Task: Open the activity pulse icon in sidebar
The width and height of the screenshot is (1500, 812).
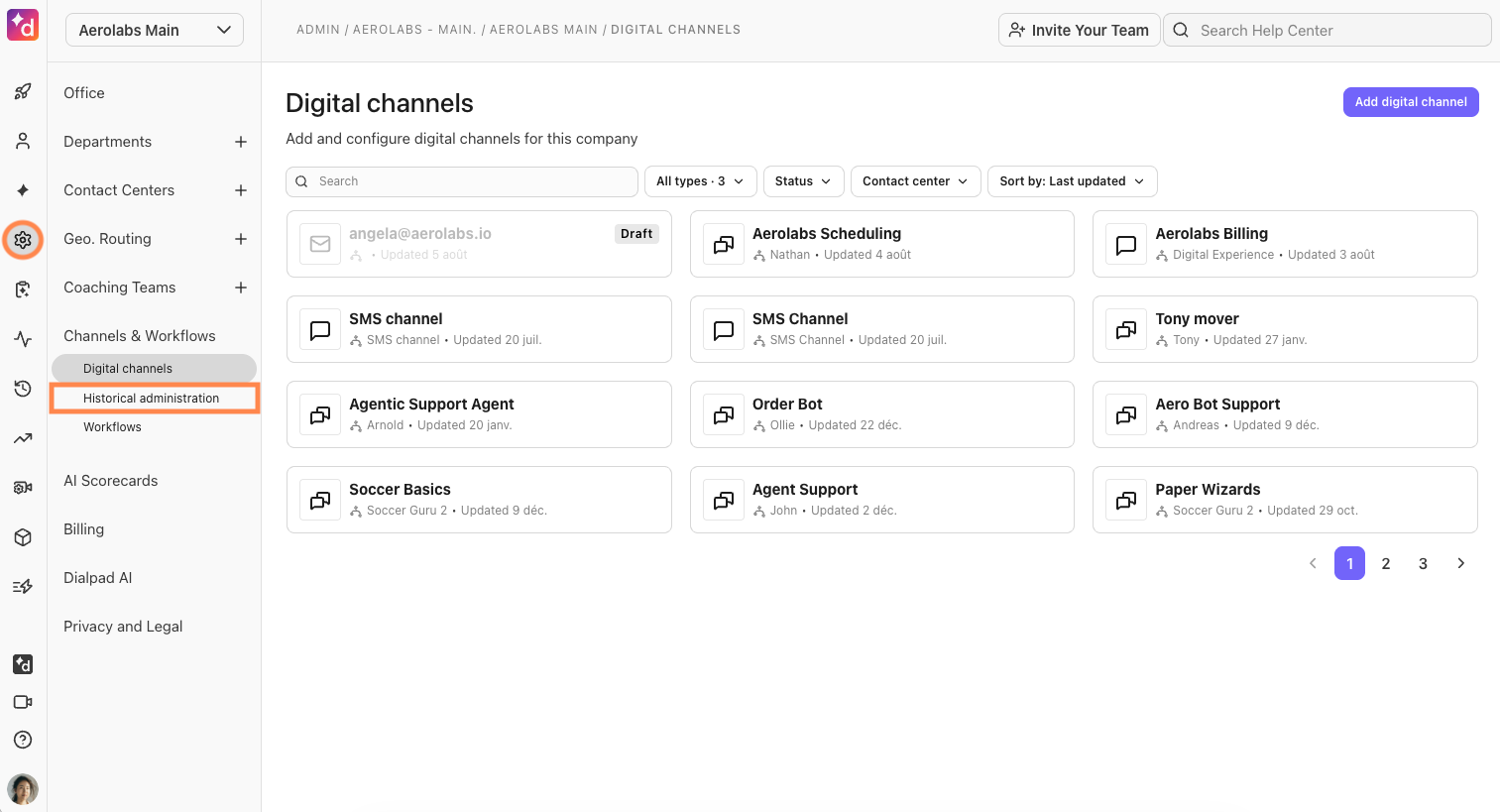Action: click(23, 339)
